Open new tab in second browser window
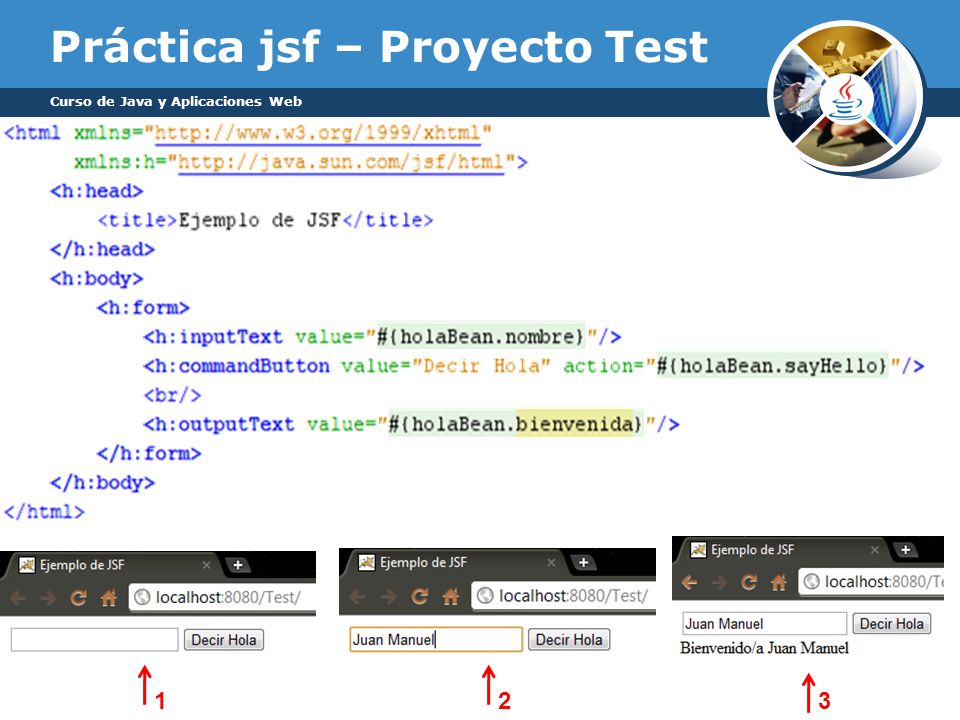The height and width of the screenshot is (720, 960). [x=583, y=563]
